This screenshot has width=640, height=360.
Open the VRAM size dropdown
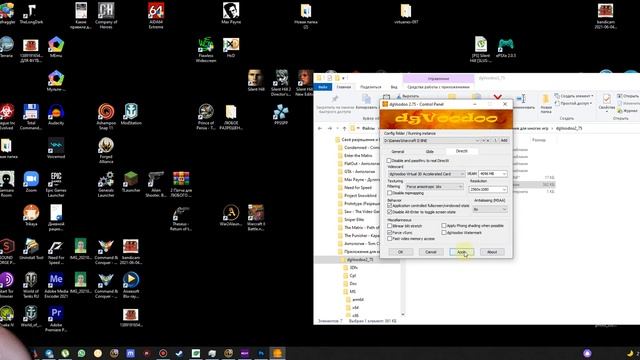coord(493,174)
